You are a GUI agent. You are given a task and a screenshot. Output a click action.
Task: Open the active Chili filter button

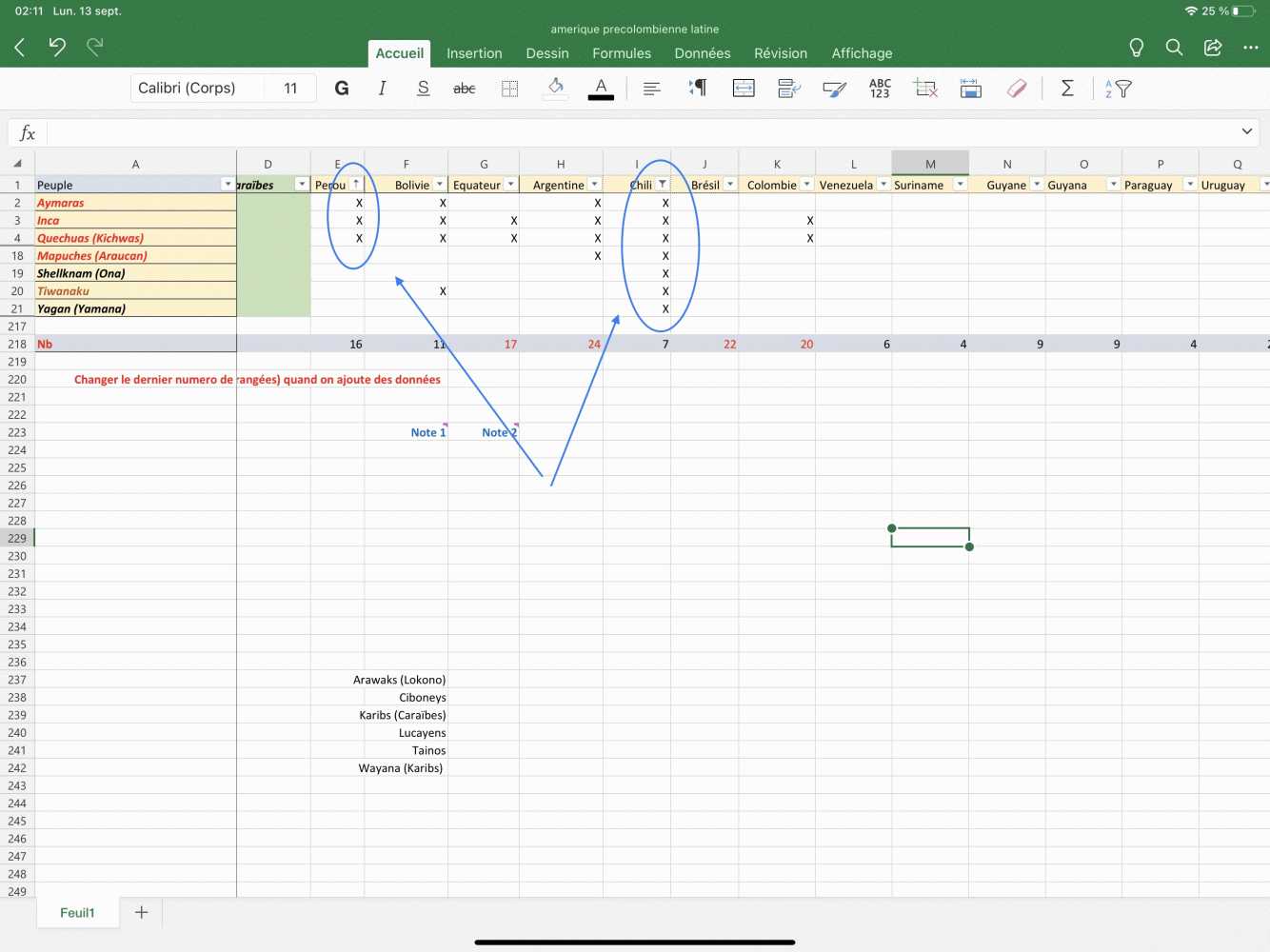tap(663, 185)
